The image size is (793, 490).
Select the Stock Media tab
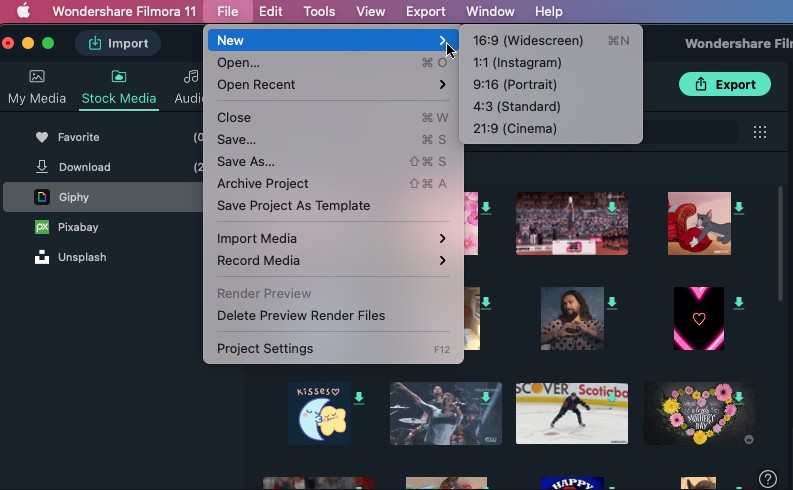coord(119,87)
